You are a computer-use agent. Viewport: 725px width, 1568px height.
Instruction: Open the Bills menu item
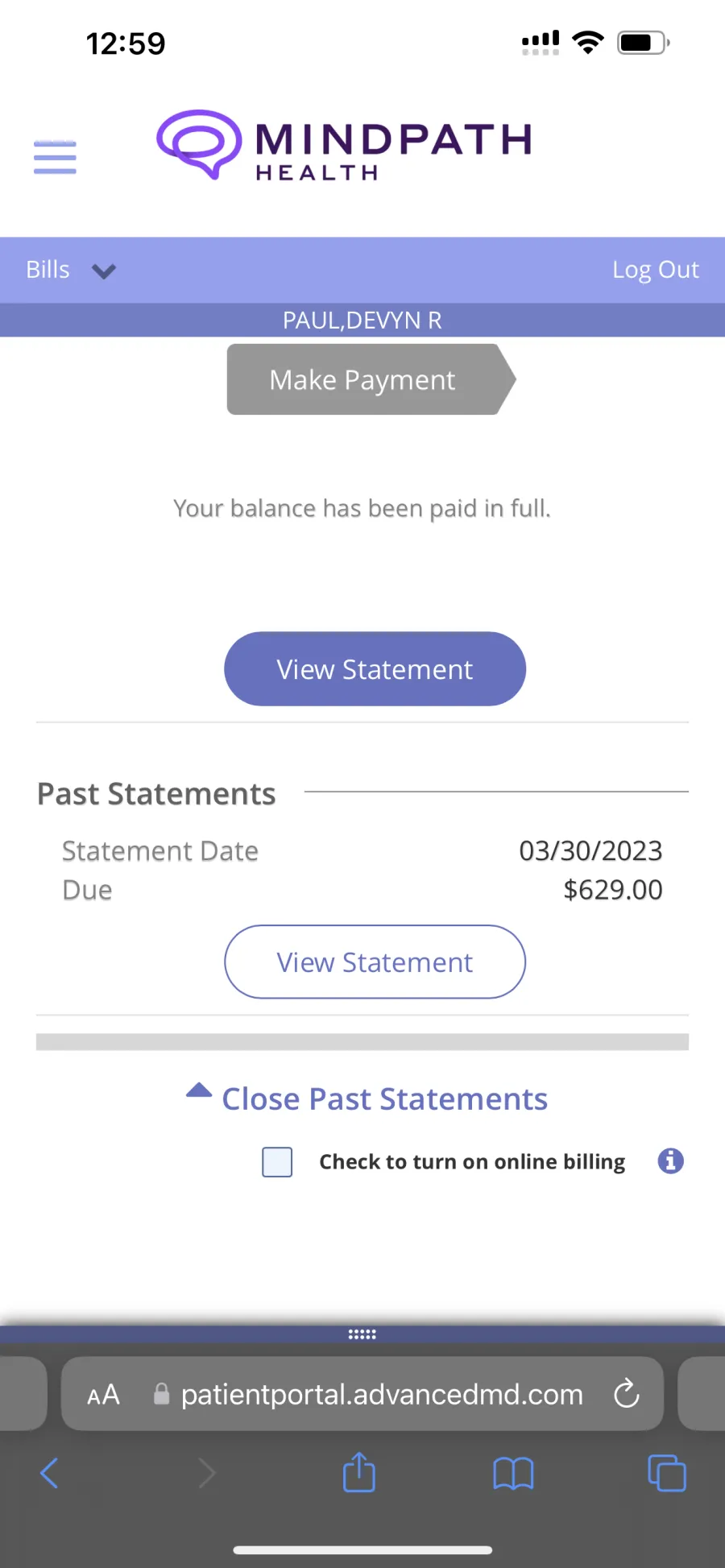click(x=48, y=270)
